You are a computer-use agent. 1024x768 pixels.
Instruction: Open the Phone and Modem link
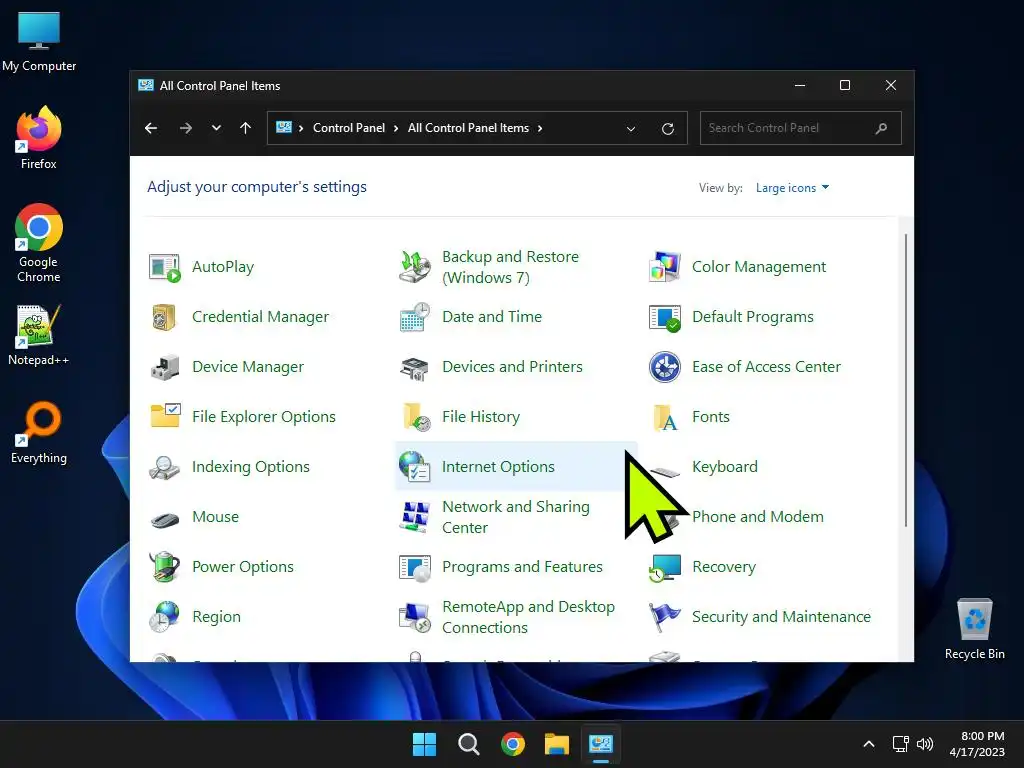click(x=758, y=517)
